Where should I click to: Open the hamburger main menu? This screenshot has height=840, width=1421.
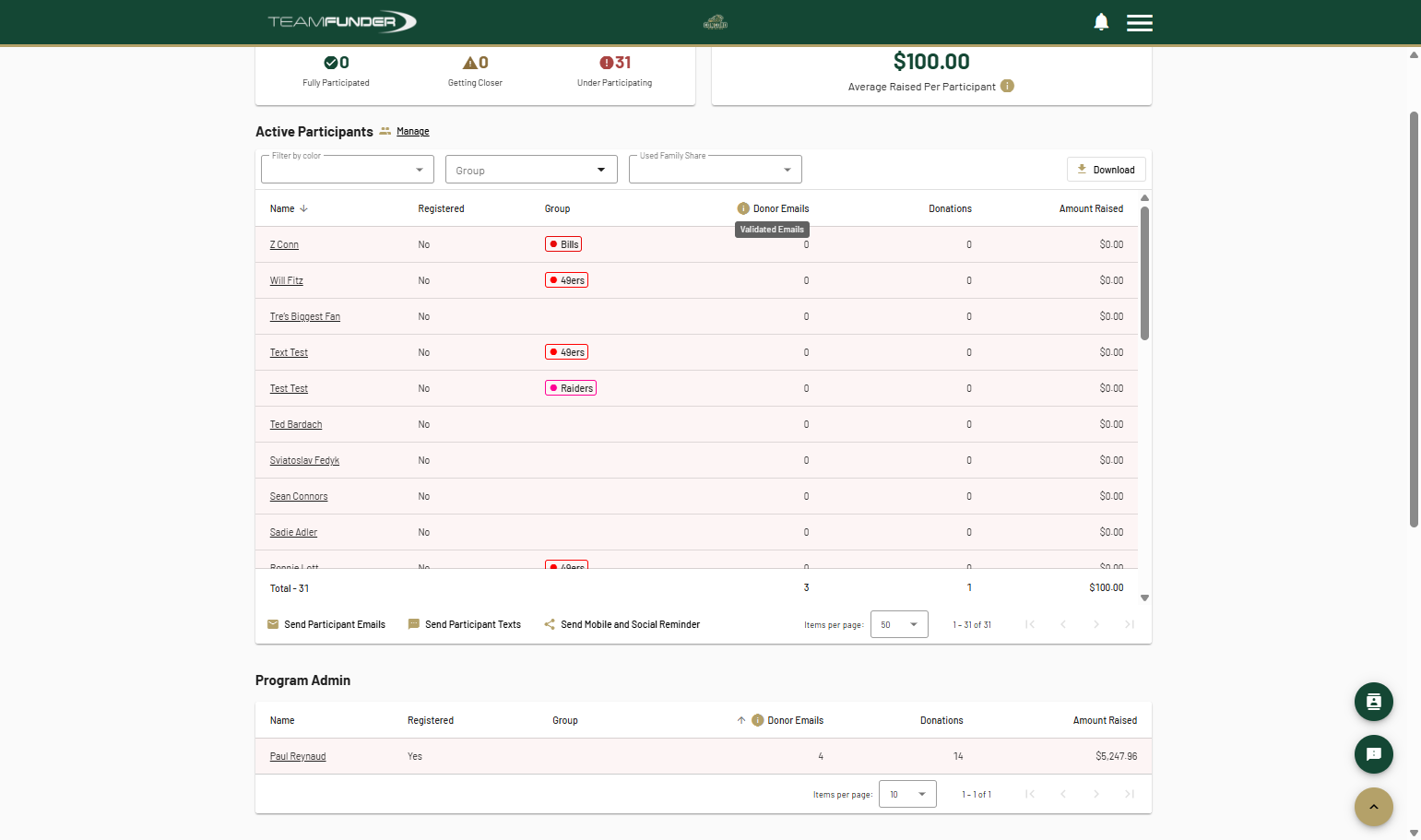tap(1140, 23)
